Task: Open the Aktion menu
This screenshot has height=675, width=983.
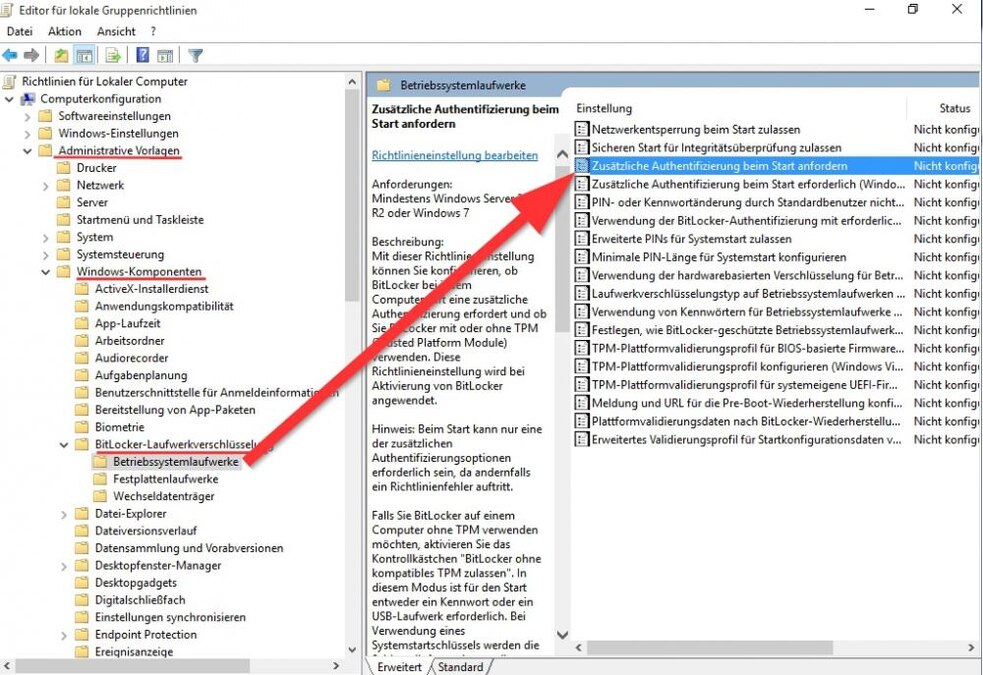Action: coord(64,31)
